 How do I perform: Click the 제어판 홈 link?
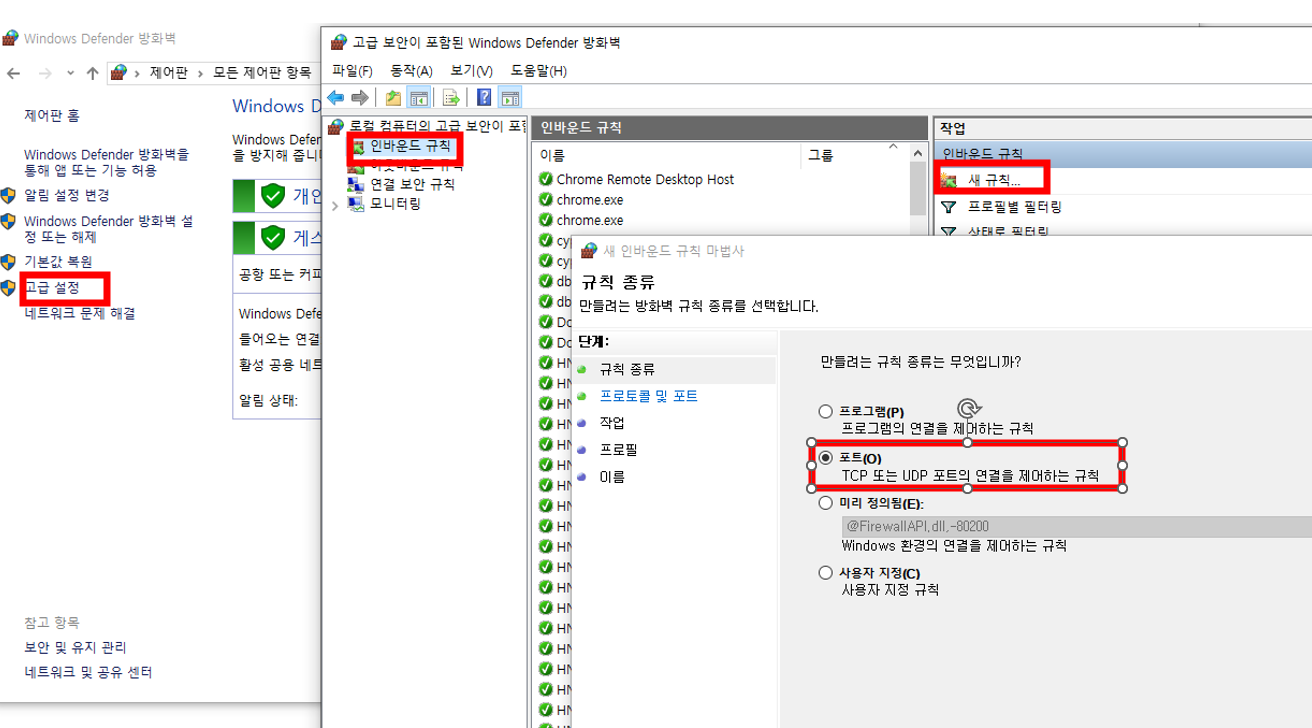[52, 116]
